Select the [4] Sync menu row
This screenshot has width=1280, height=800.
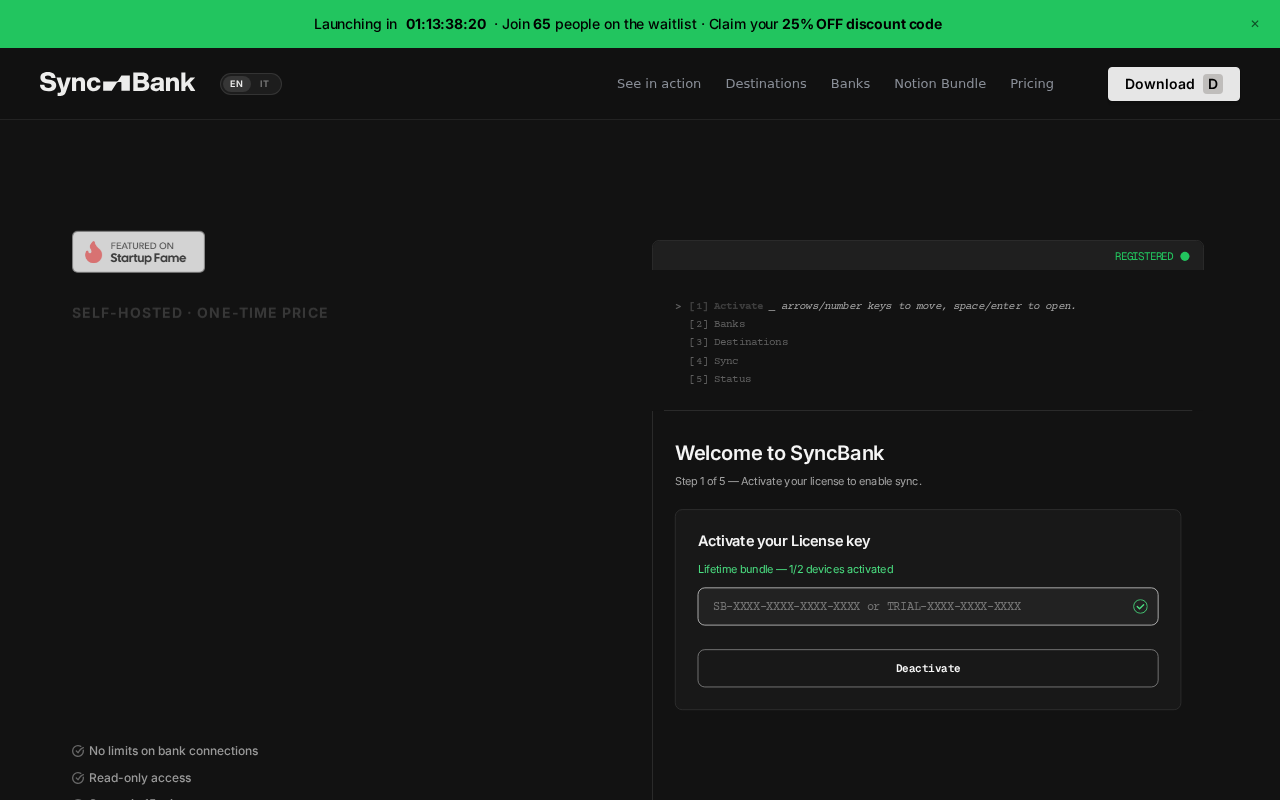point(714,361)
